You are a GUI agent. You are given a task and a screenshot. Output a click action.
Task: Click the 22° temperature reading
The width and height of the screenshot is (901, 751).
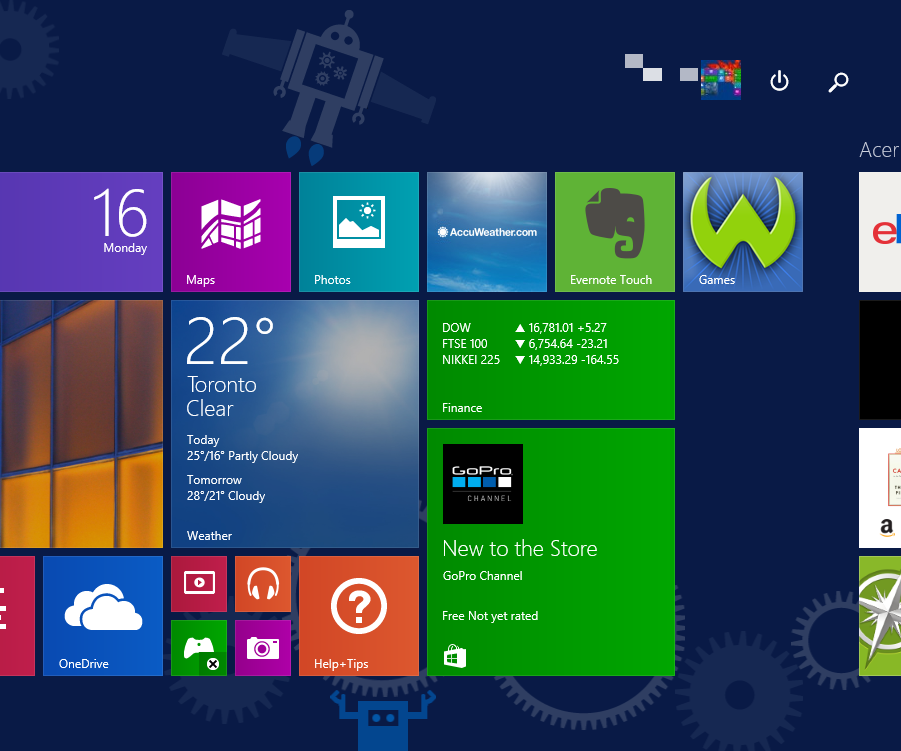coord(230,341)
